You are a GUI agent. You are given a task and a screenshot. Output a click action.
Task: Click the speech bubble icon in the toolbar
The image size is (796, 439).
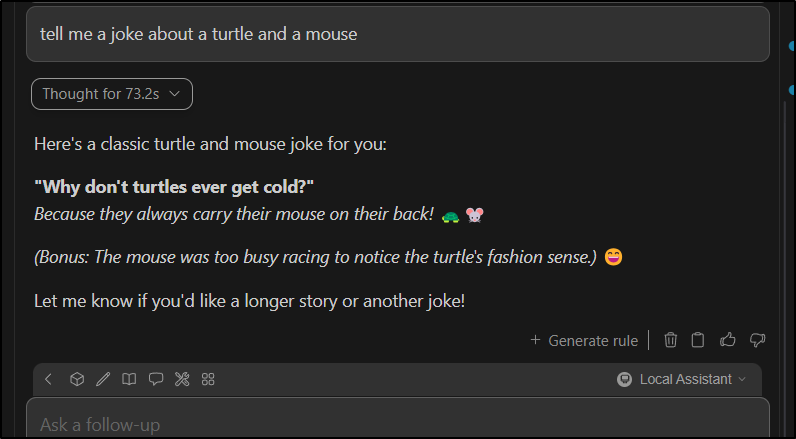coord(156,379)
